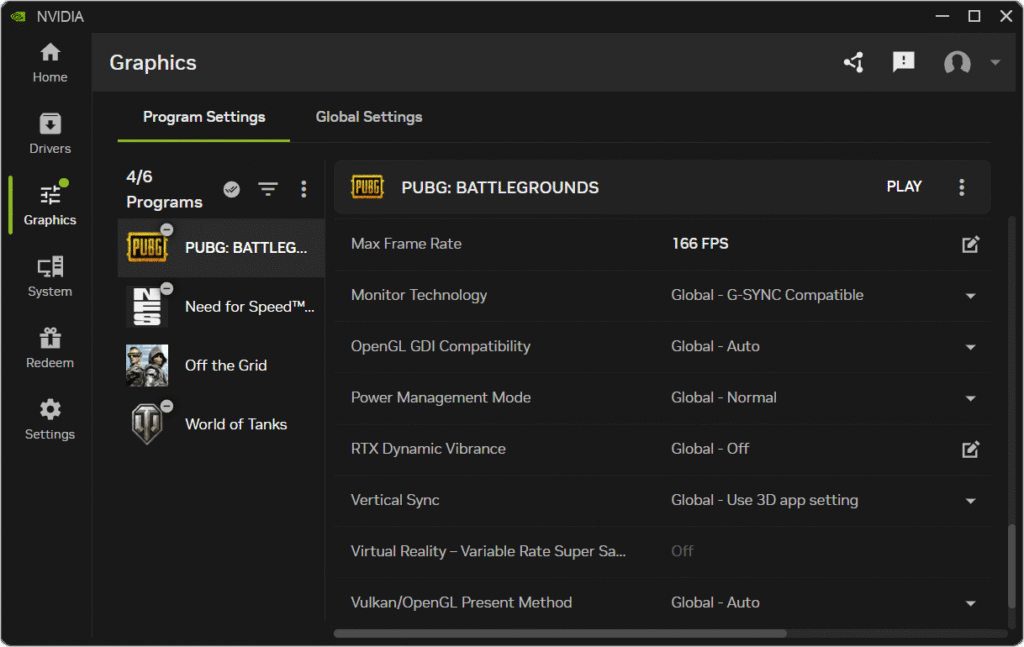
Task: Click the RTX Dynamic Vibrance label
Action: (x=428, y=449)
